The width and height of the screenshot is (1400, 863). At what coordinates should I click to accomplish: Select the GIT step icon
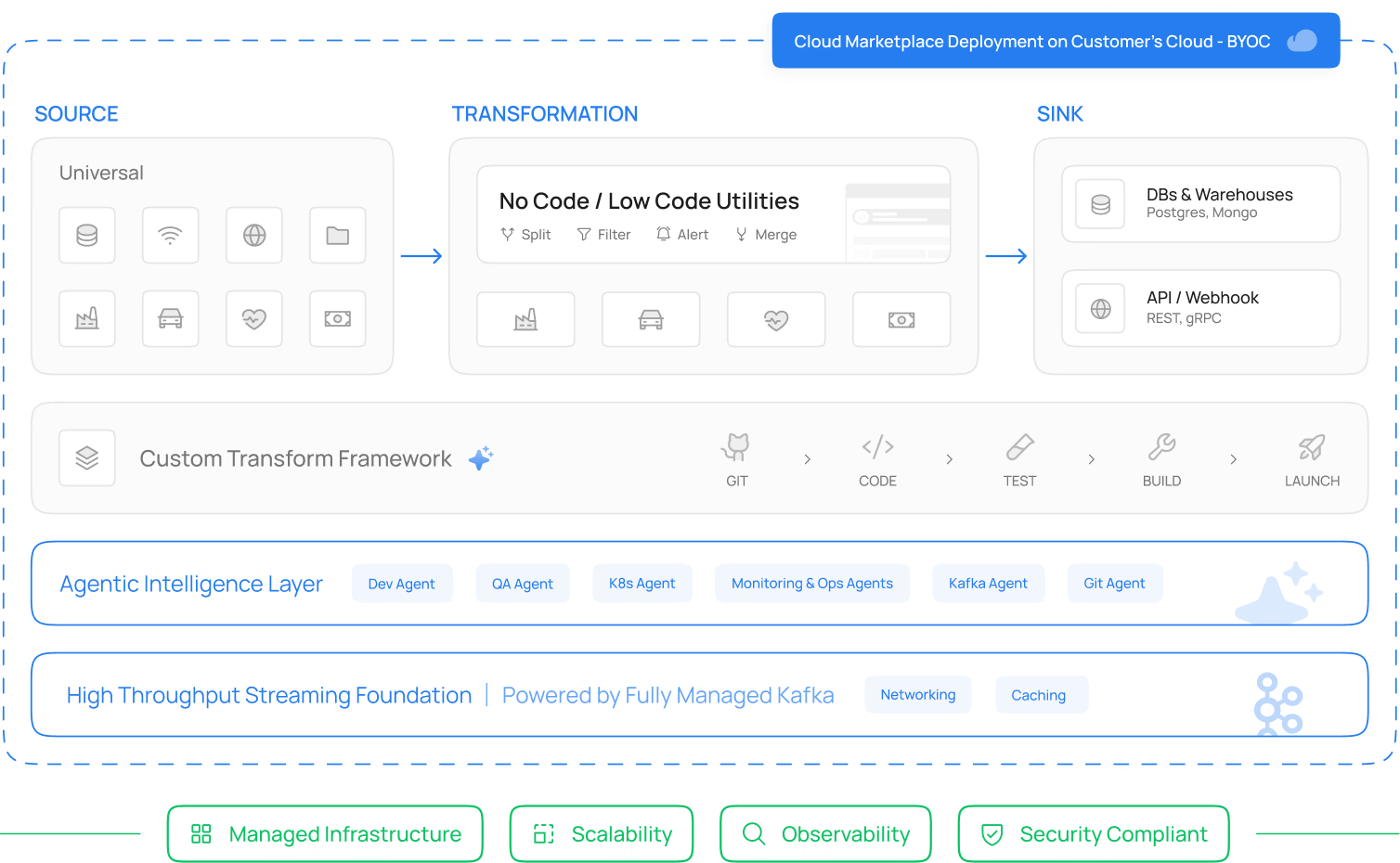coord(736,447)
